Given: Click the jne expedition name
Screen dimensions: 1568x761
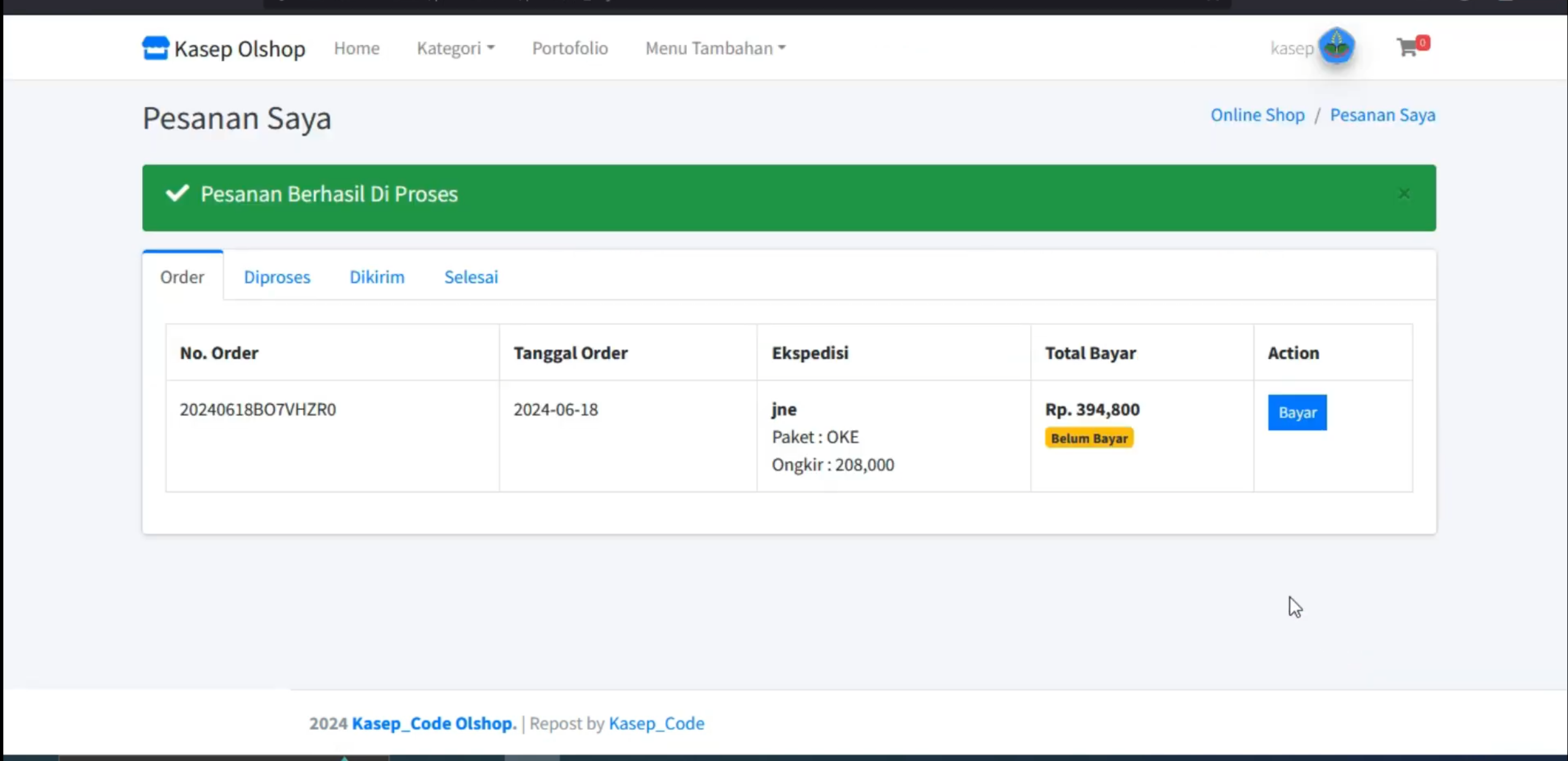Looking at the screenshot, I should click(784, 409).
